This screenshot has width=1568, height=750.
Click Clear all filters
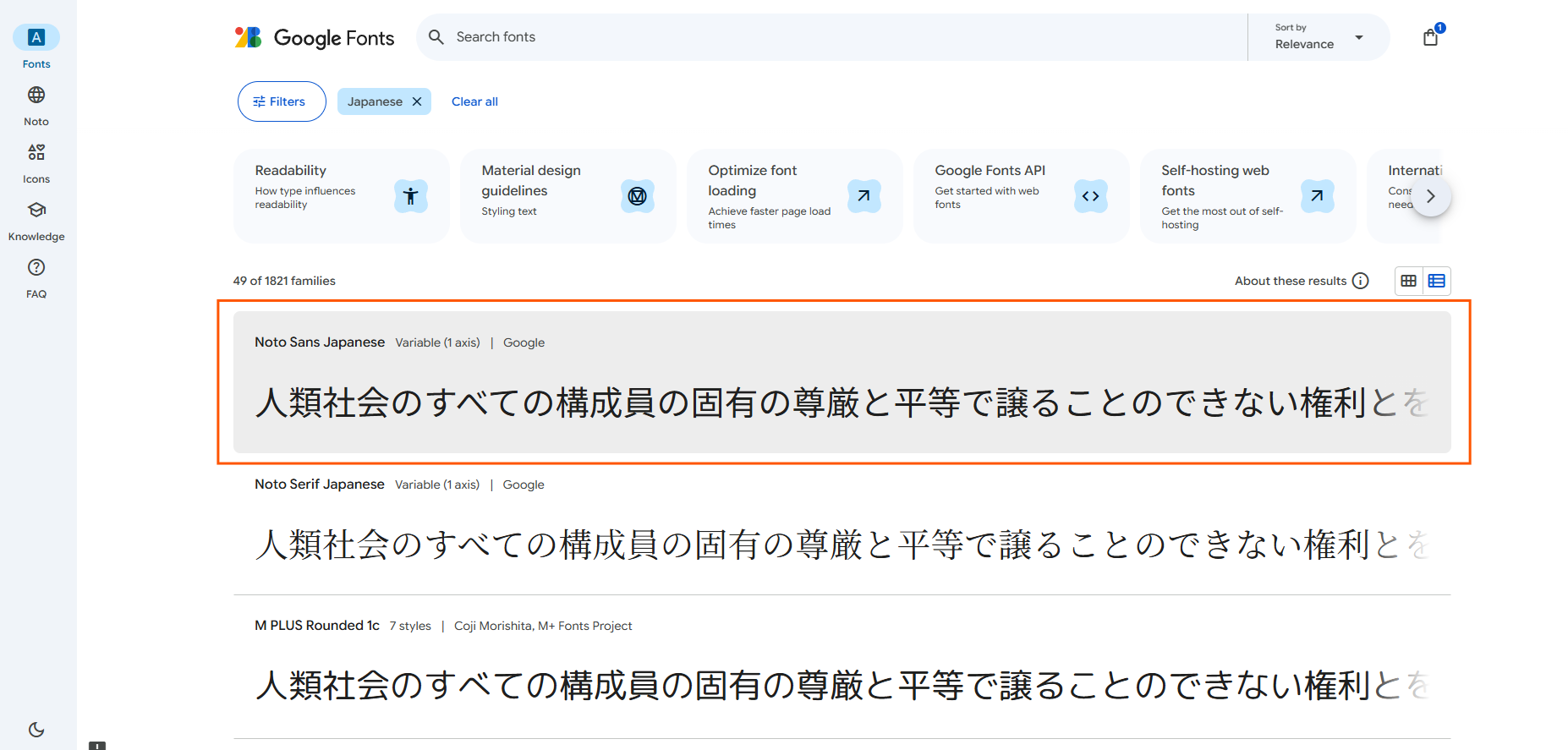(474, 101)
